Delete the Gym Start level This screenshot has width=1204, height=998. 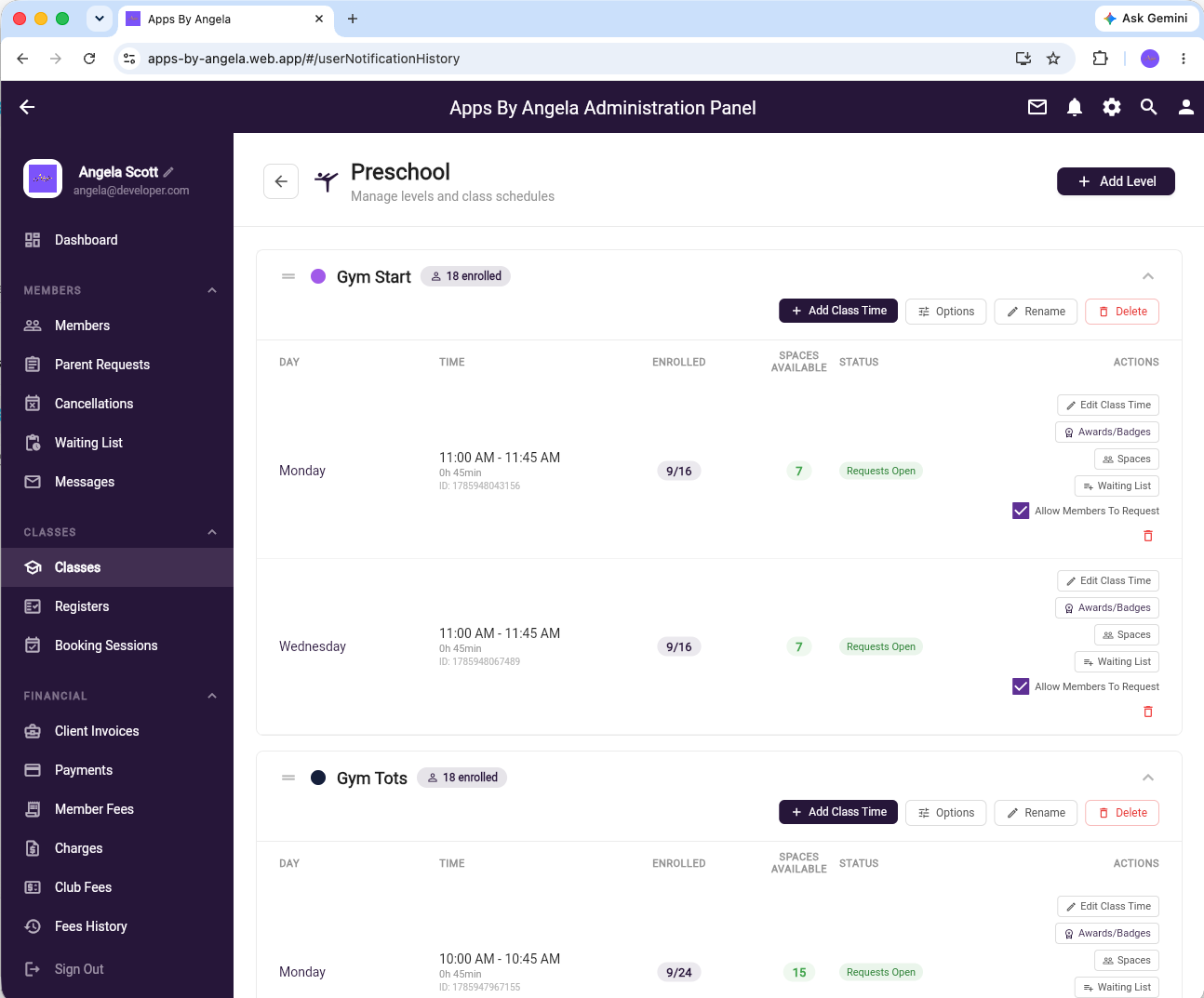point(1122,312)
